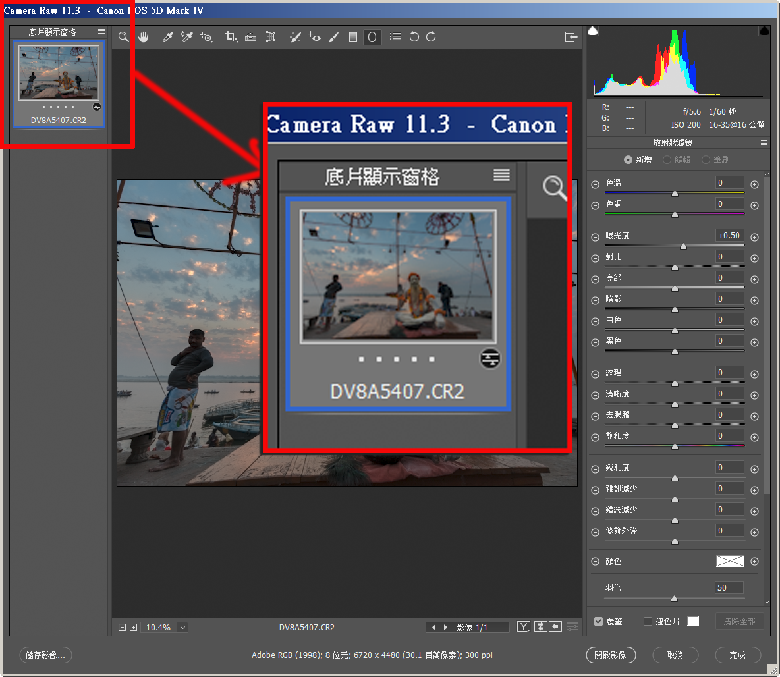
Task: Select the Hand tool
Action: click(143, 37)
